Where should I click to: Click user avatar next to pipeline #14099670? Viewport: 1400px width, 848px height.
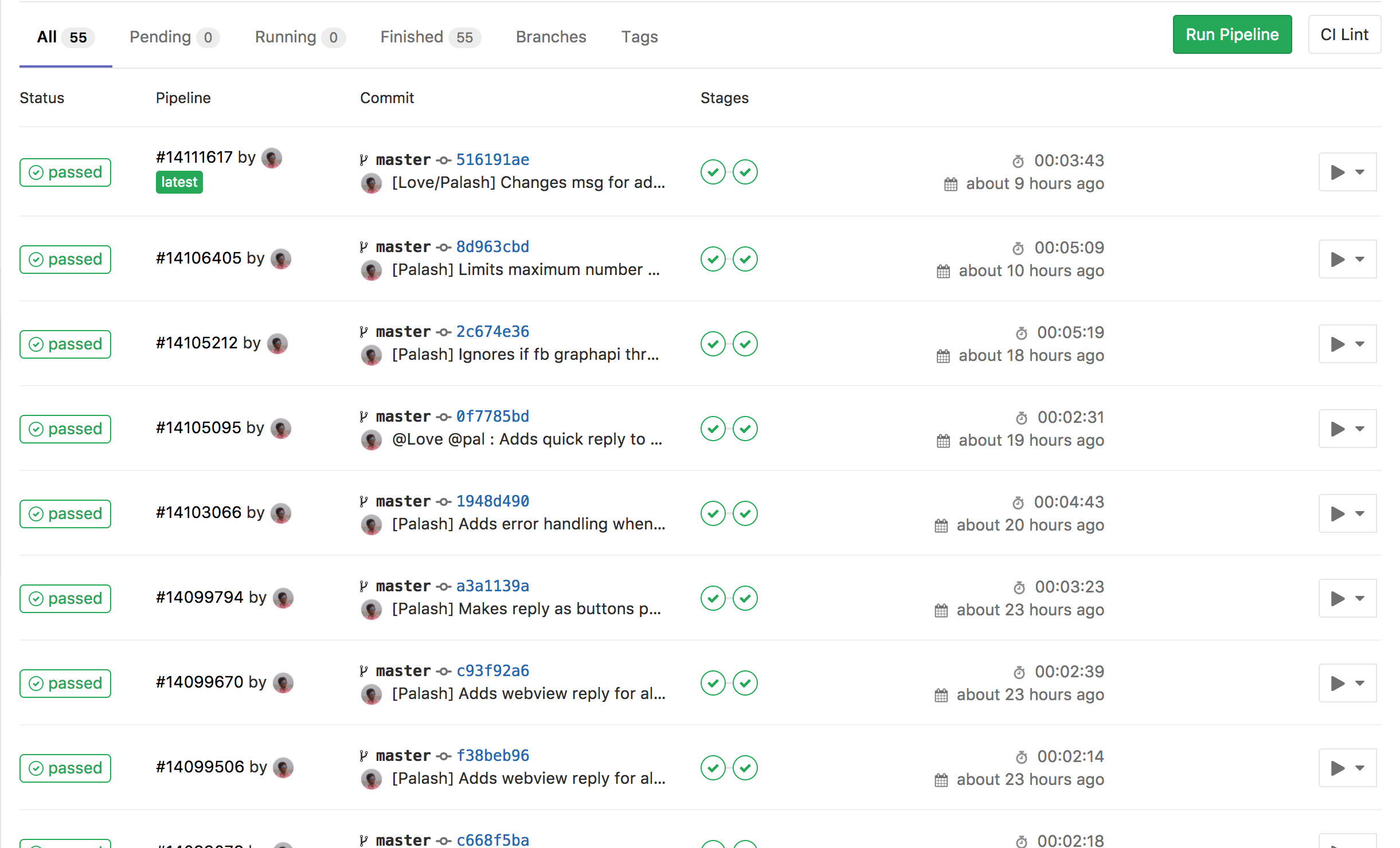coord(283,682)
